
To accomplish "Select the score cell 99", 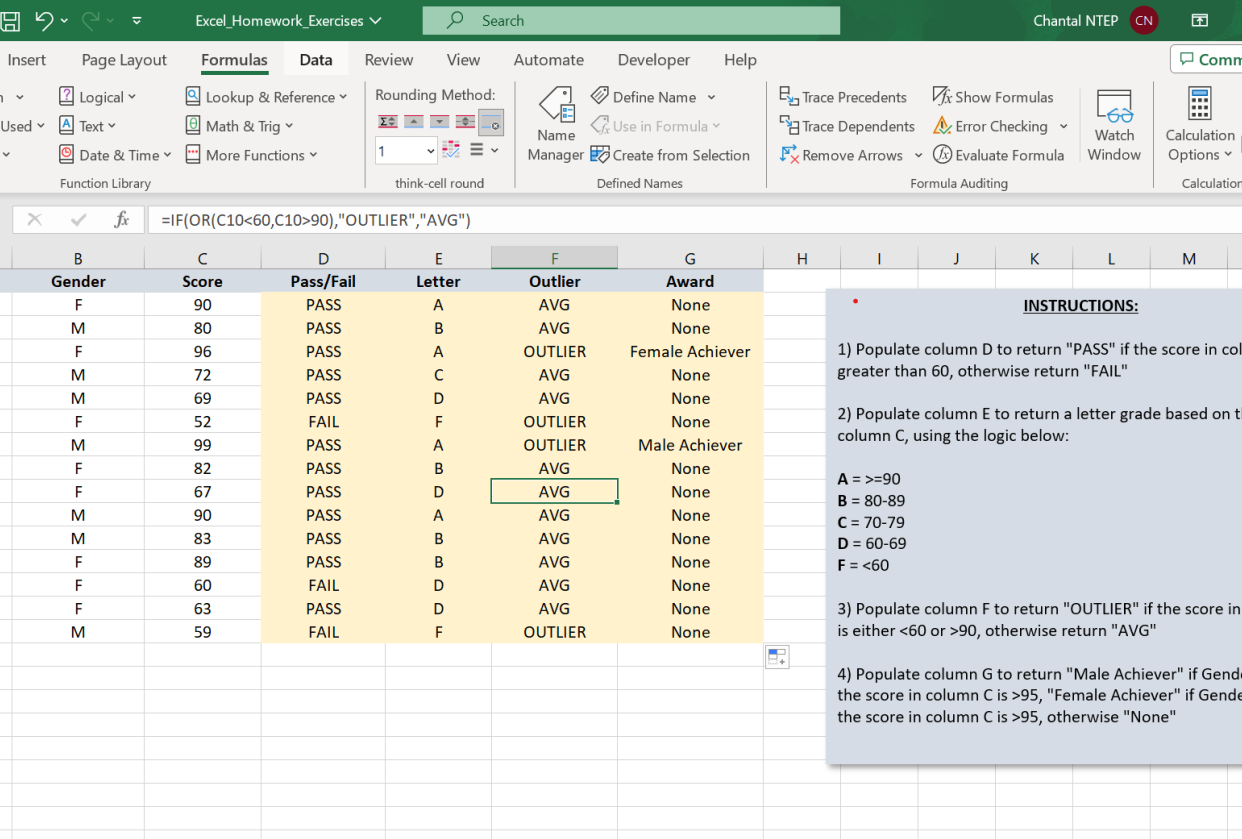I will (x=202, y=445).
